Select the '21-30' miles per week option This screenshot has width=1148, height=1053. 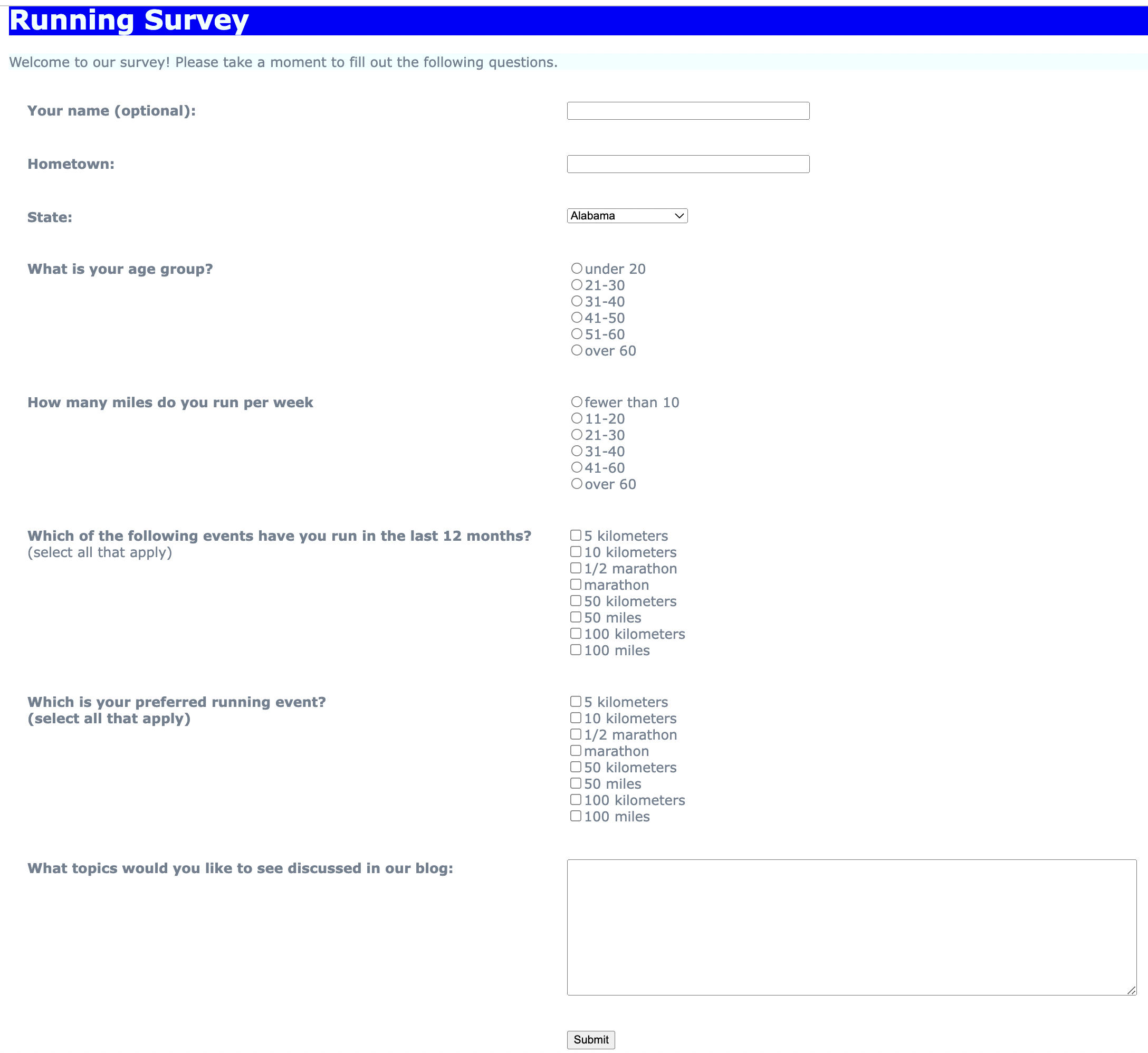coord(575,435)
